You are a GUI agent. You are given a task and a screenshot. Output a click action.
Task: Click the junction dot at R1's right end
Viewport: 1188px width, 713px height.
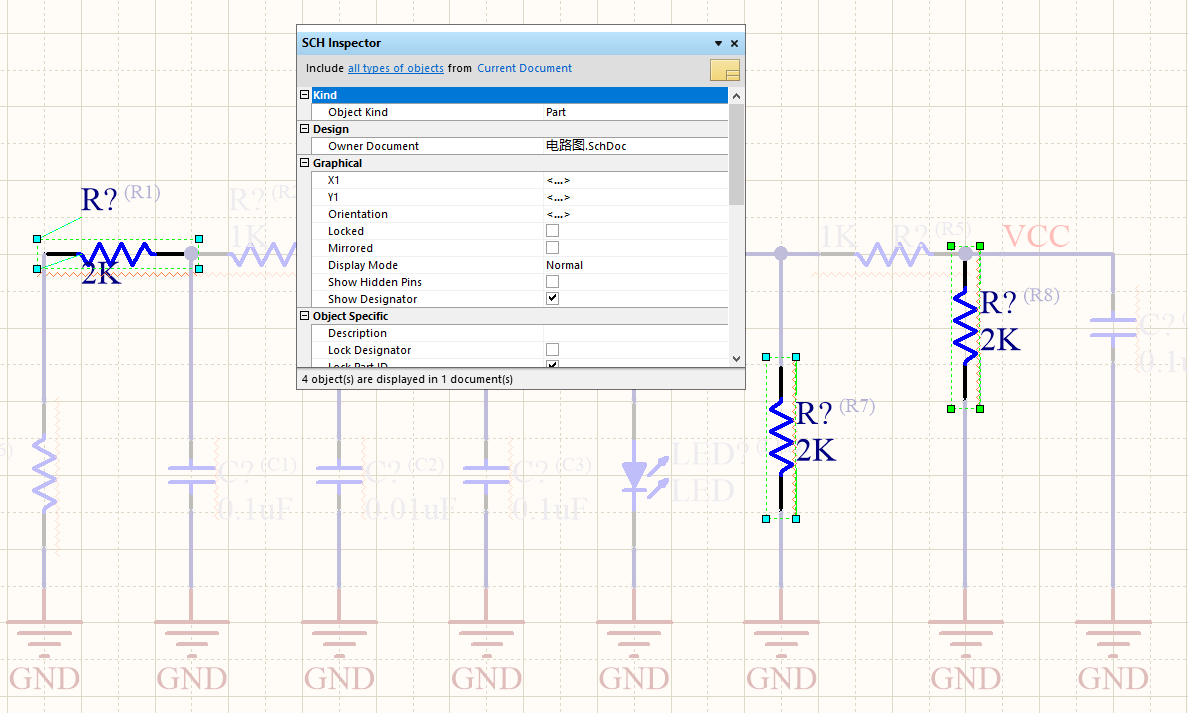(192, 254)
